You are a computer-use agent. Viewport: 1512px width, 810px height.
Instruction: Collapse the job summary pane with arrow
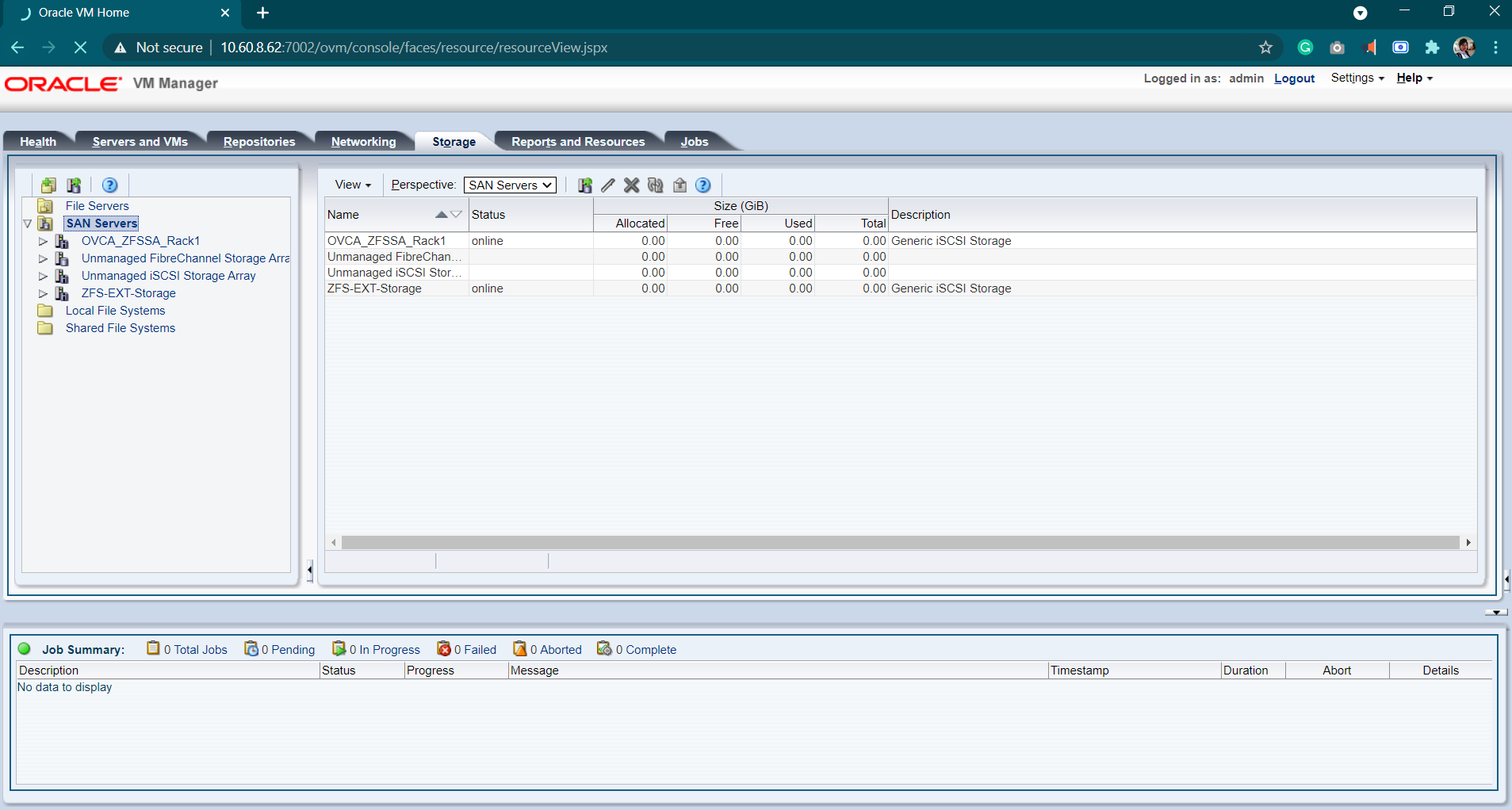[1496, 612]
